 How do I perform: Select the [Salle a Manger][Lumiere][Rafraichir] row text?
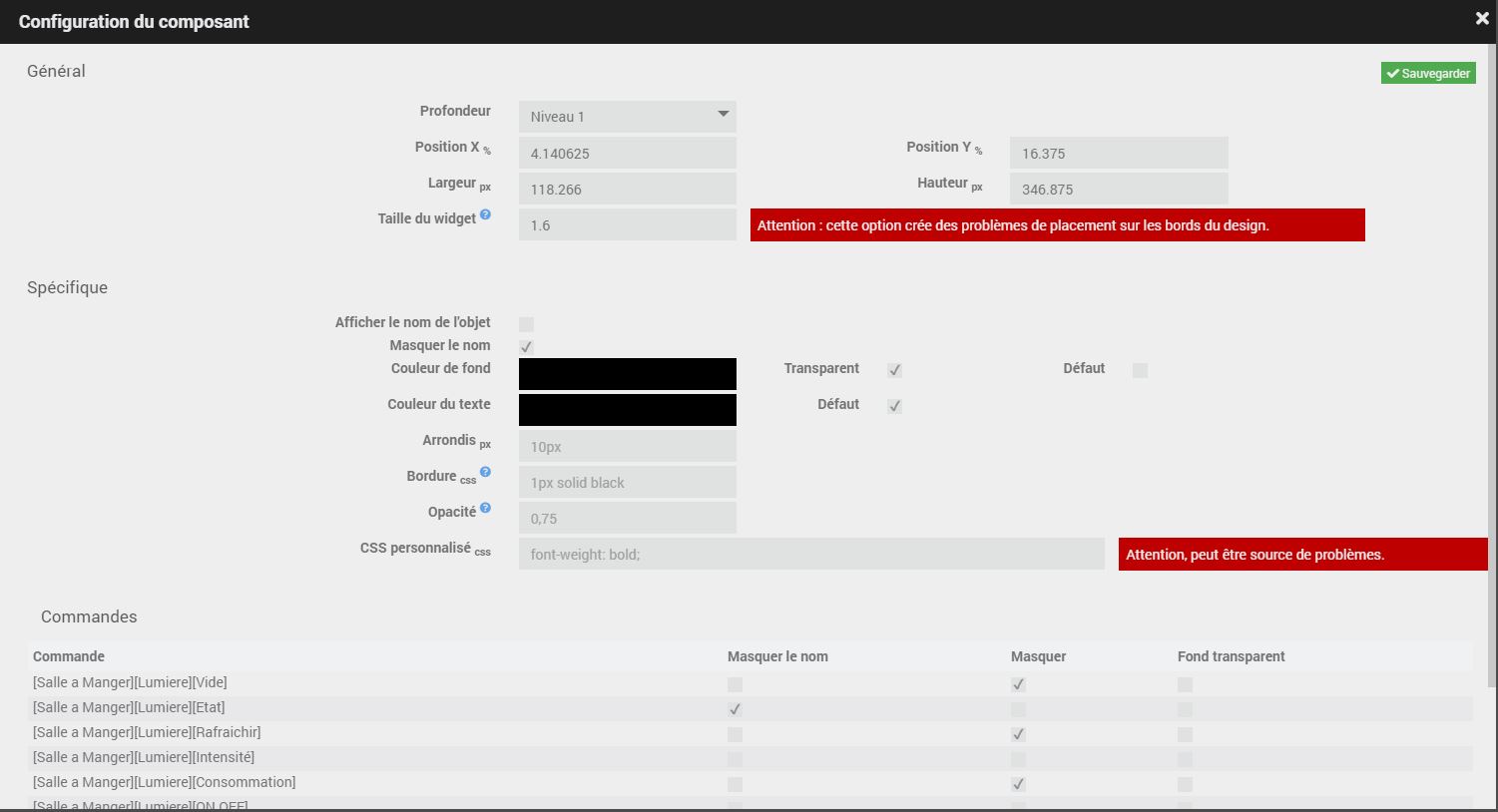pos(147,732)
